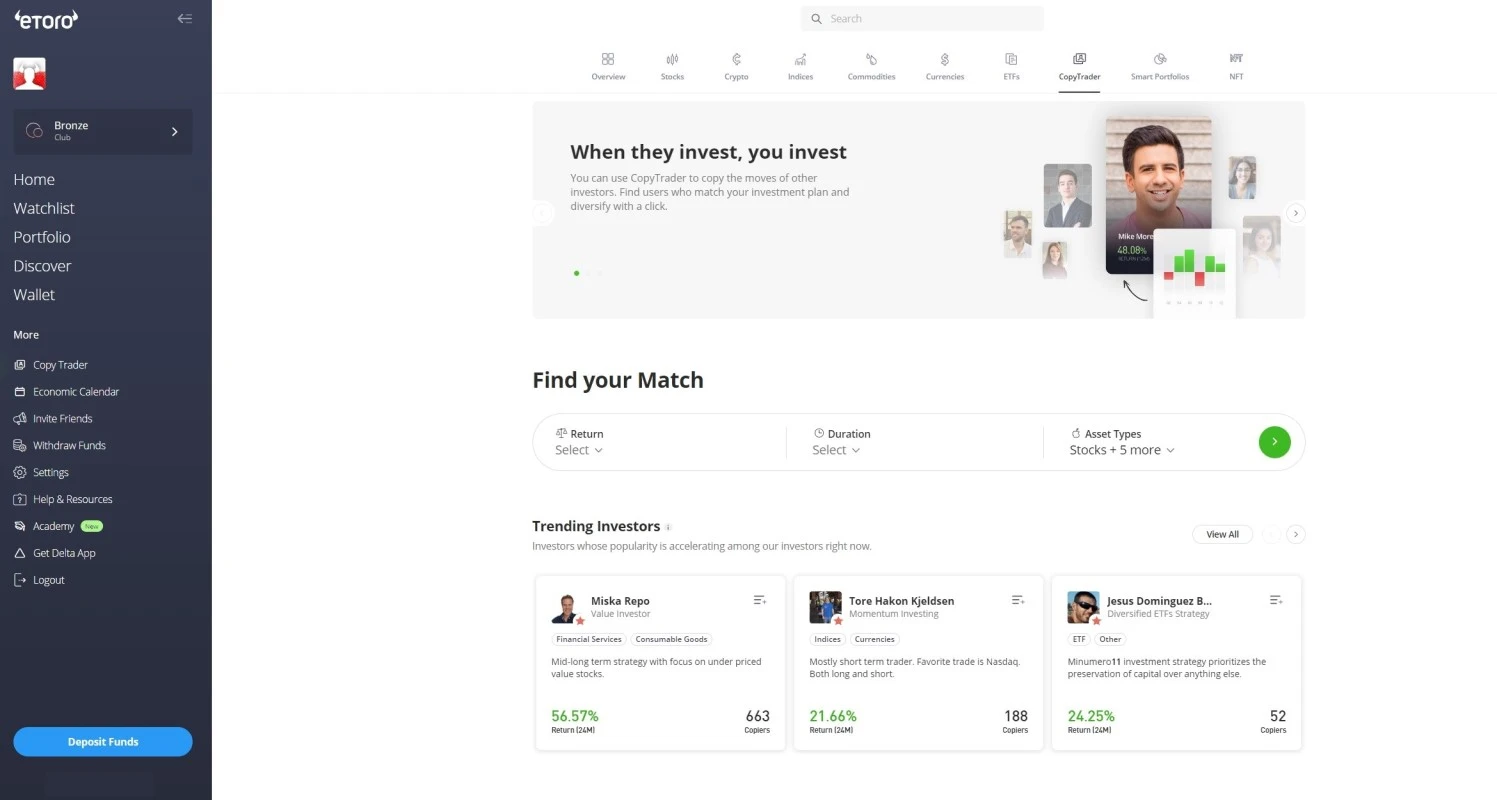Image resolution: width=1497 pixels, height=800 pixels.
Task: Click the Invite Friends icon
Action: coord(21,418)
